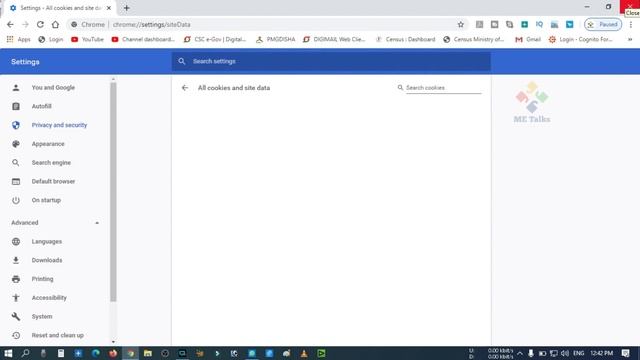Open the Apps bookmark shortcut
Screen dimensions: 640x360
tap(19, 39)
